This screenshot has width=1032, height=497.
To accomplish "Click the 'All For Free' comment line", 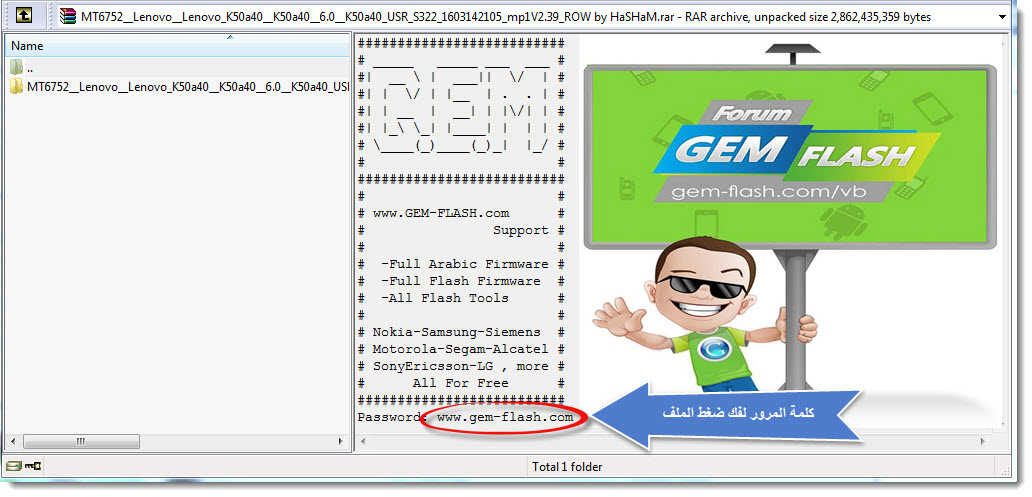I will [461, 383].
